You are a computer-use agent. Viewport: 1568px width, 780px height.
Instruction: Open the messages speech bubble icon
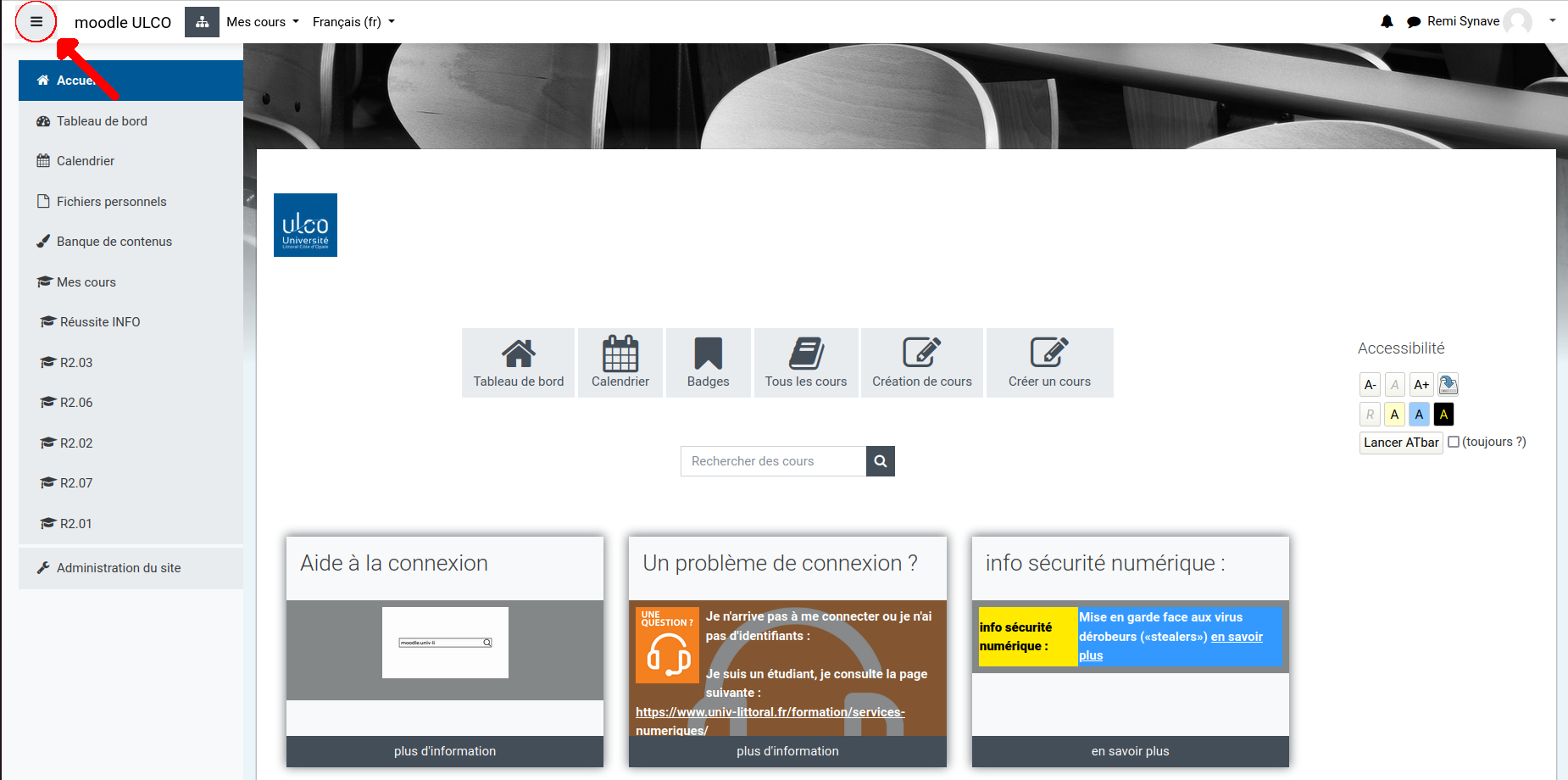[1413, 22]
